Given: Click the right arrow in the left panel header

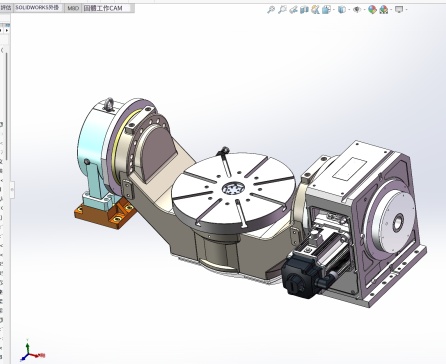Looking at the screenshot, I should point(7,30).
